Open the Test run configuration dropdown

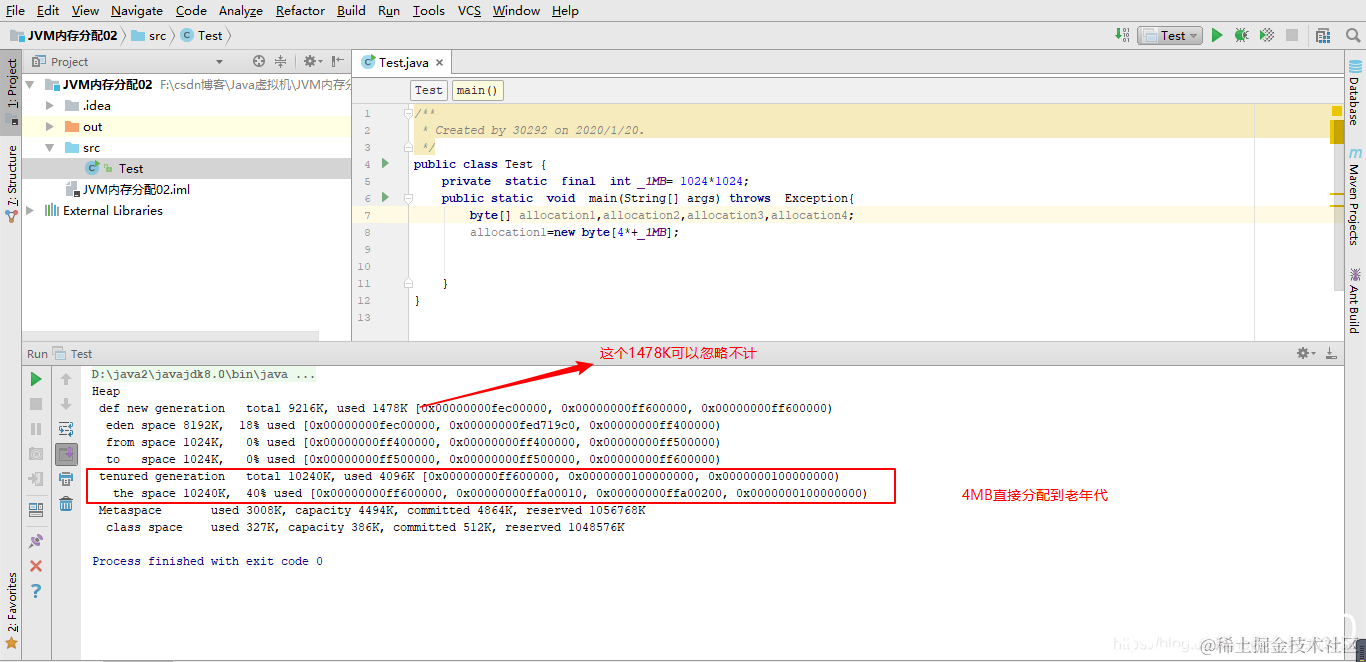point(1169,35)
